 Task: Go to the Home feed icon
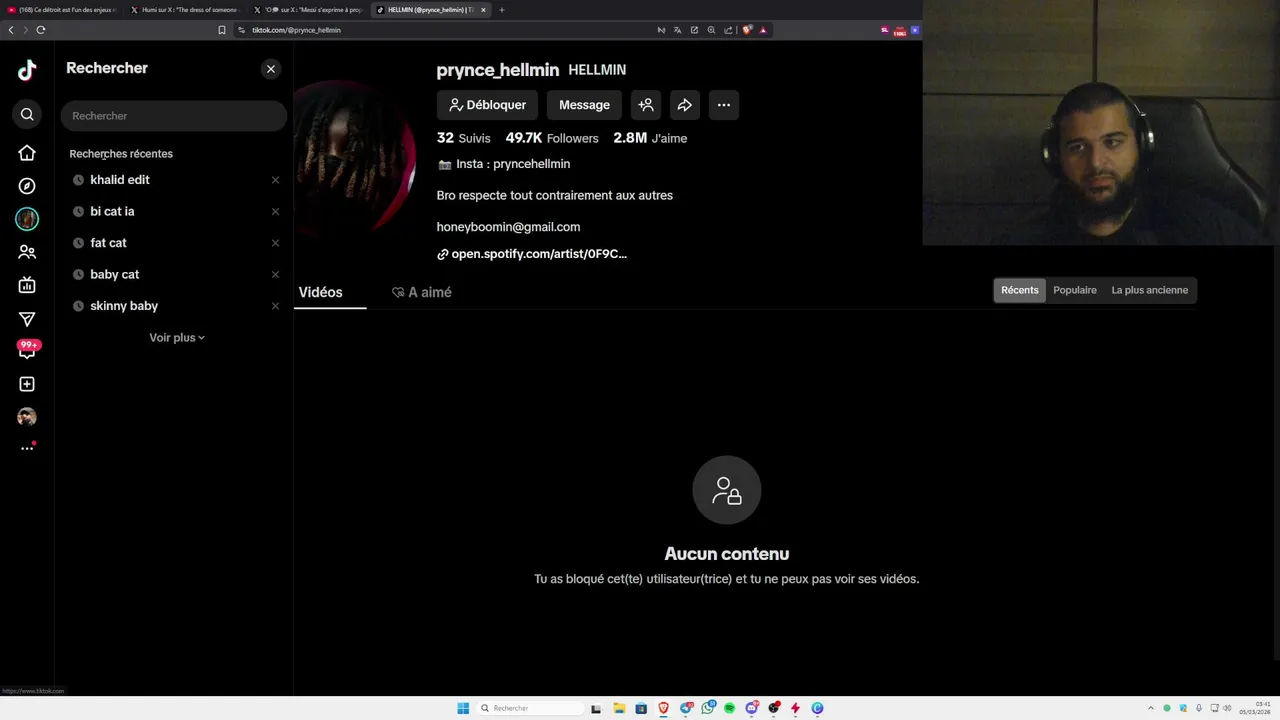[27, 153]
